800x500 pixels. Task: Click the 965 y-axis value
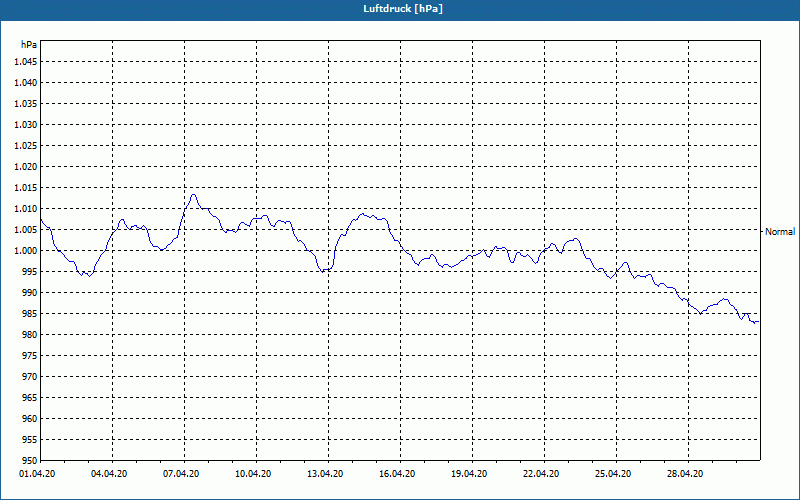pos(30,397)
